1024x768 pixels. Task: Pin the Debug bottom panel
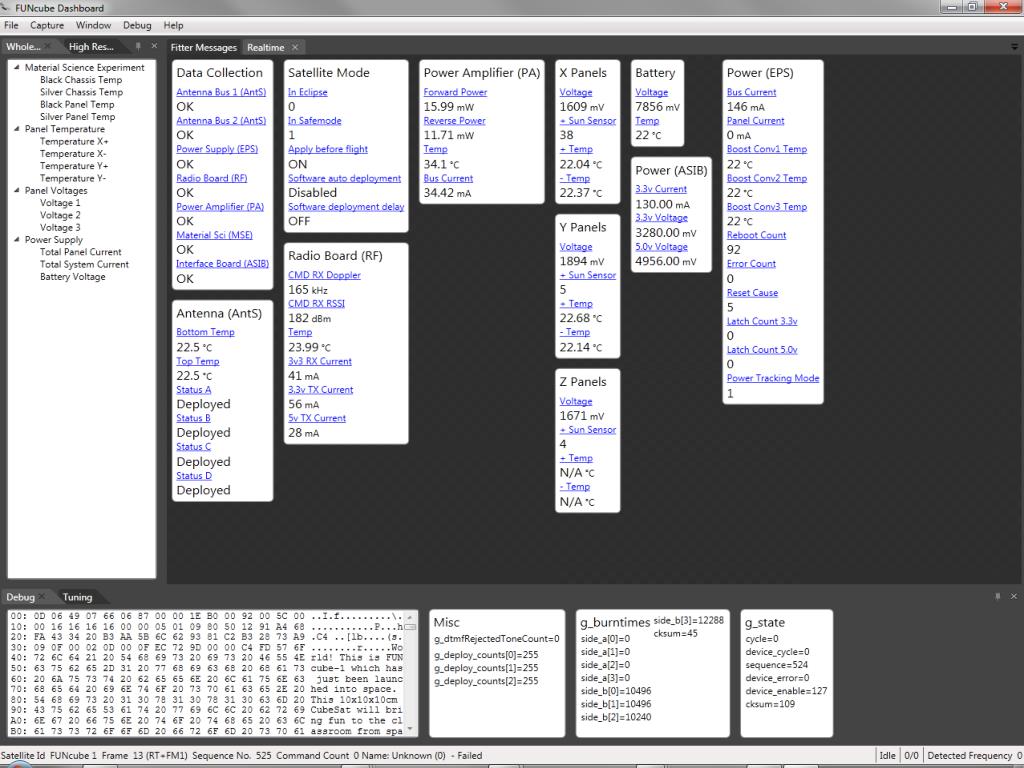tap(998, 596)
